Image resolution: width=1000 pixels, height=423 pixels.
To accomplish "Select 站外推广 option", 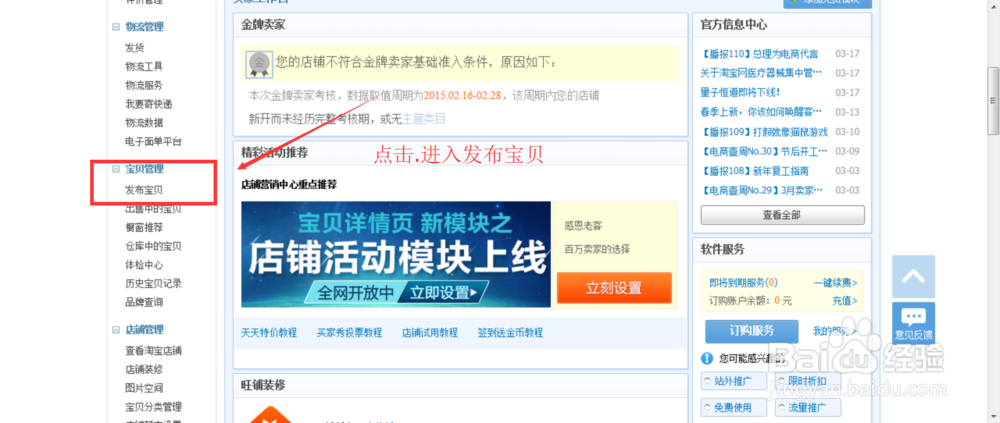I will pyautogui.click(x=732, y=382).
